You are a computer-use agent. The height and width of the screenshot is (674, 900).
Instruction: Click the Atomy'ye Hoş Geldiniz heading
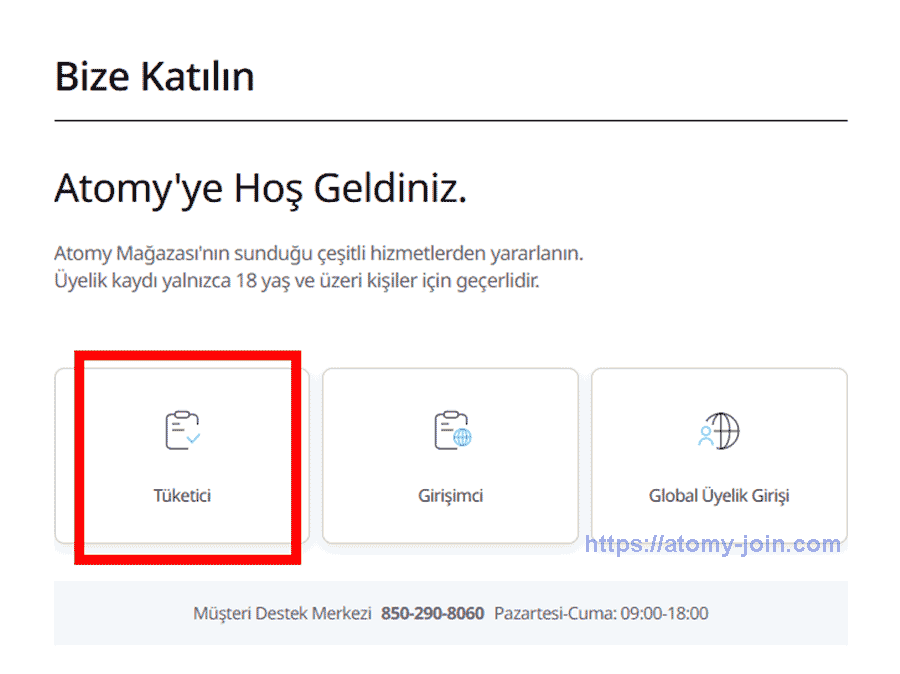(260, 188)
